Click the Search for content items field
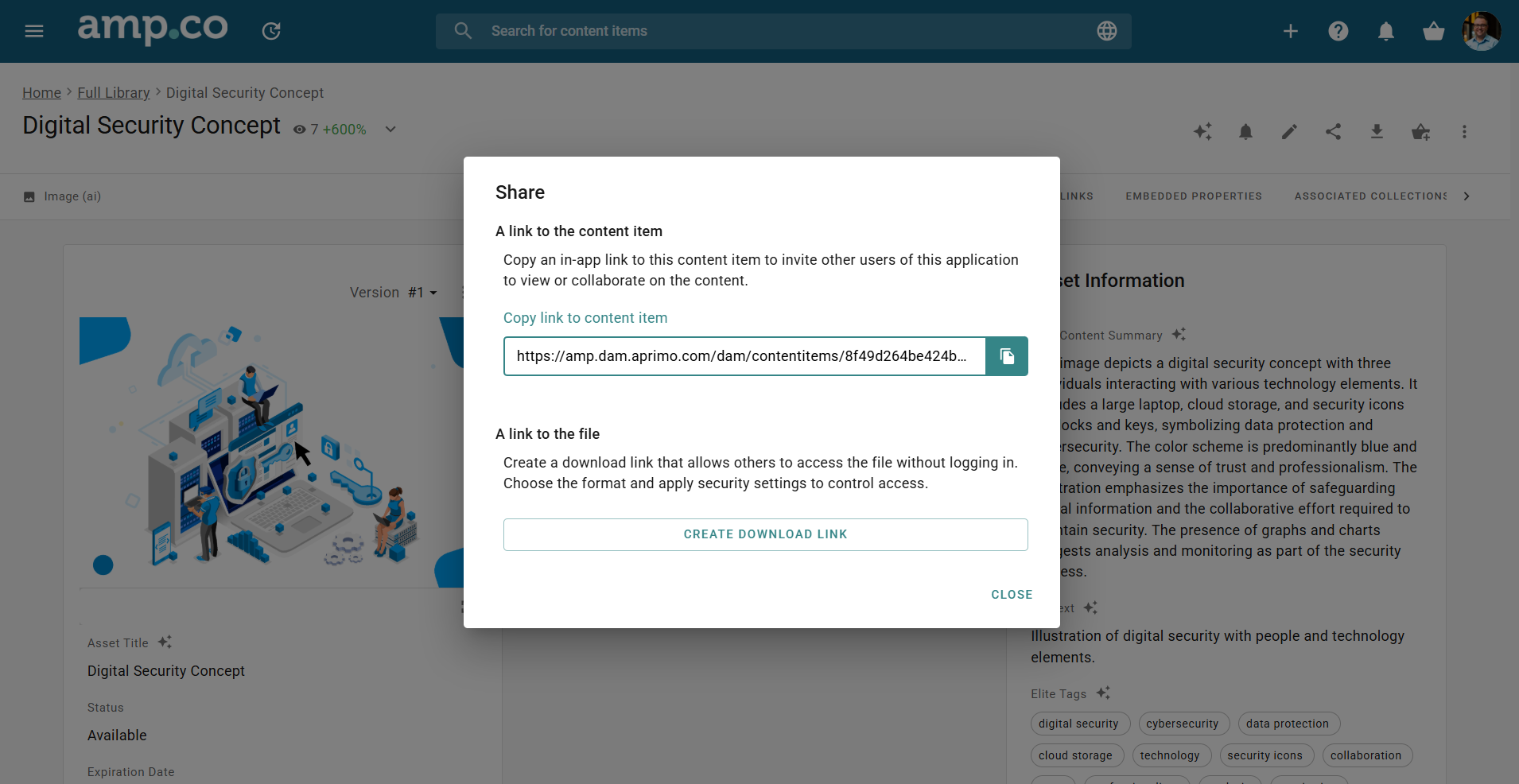The height and width of the screenshot is (784, 1519). coord(783,31)
